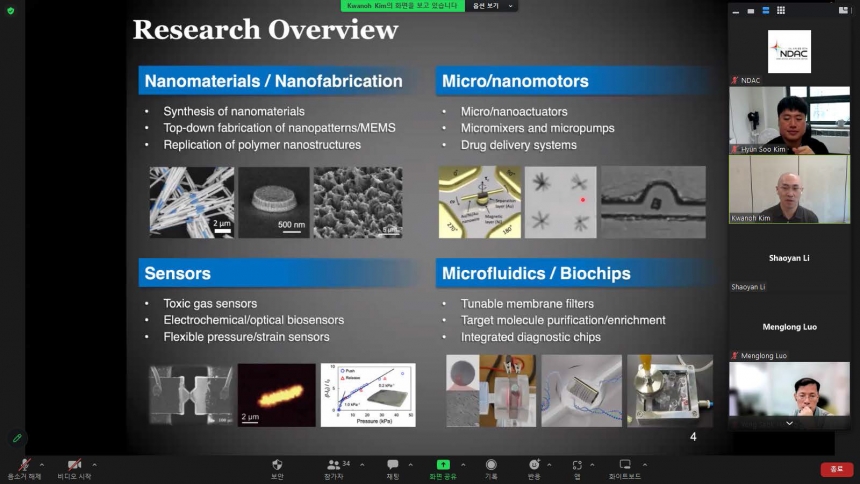Image resolution: width=860 pixels, height=484 pixels.
Task: Show more participants with the down chevron
Action: coord(789,423)
